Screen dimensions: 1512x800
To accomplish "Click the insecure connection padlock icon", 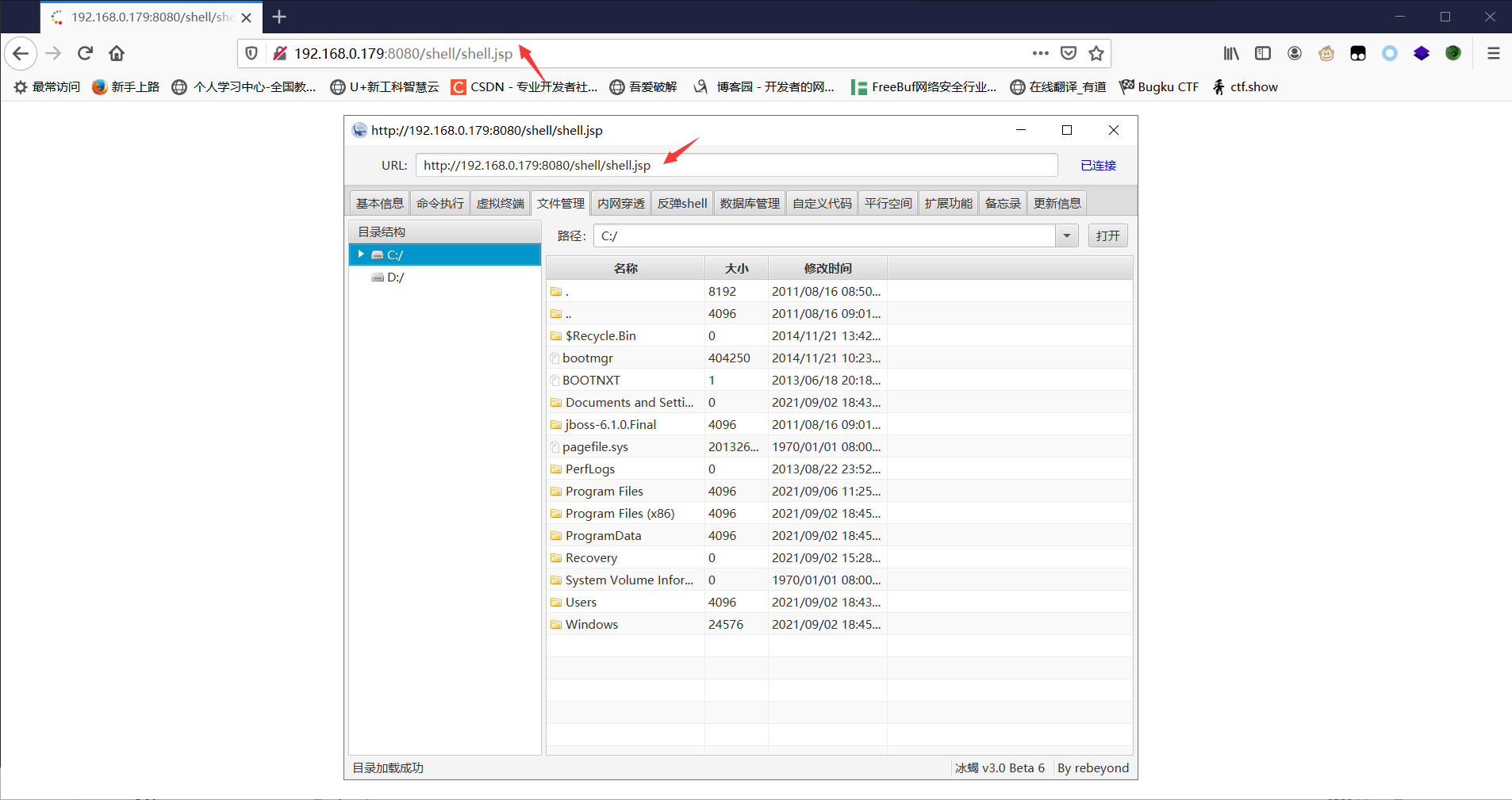I will tap(279, 53).
